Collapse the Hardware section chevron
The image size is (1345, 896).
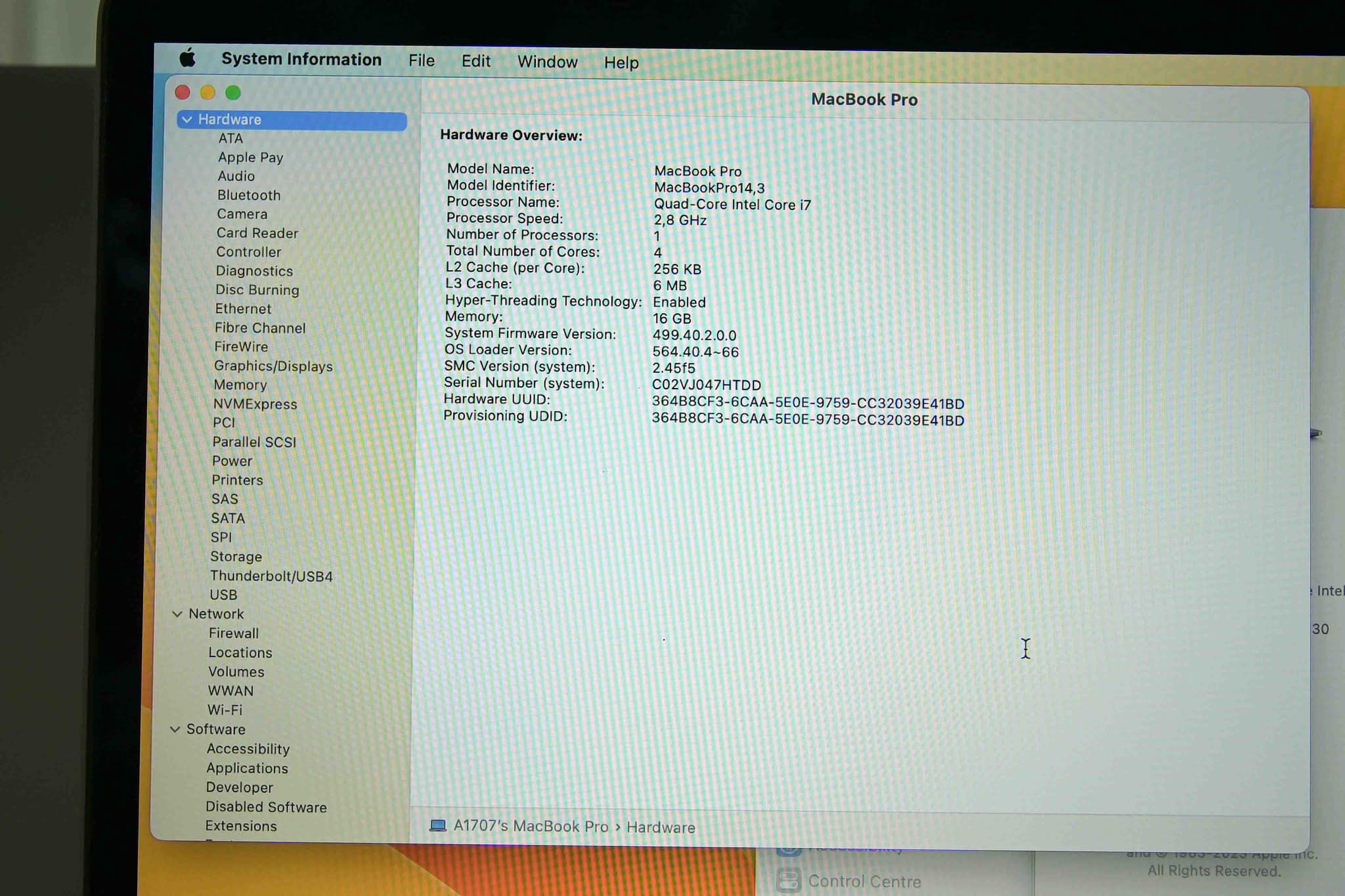click(x=187, y=119)
